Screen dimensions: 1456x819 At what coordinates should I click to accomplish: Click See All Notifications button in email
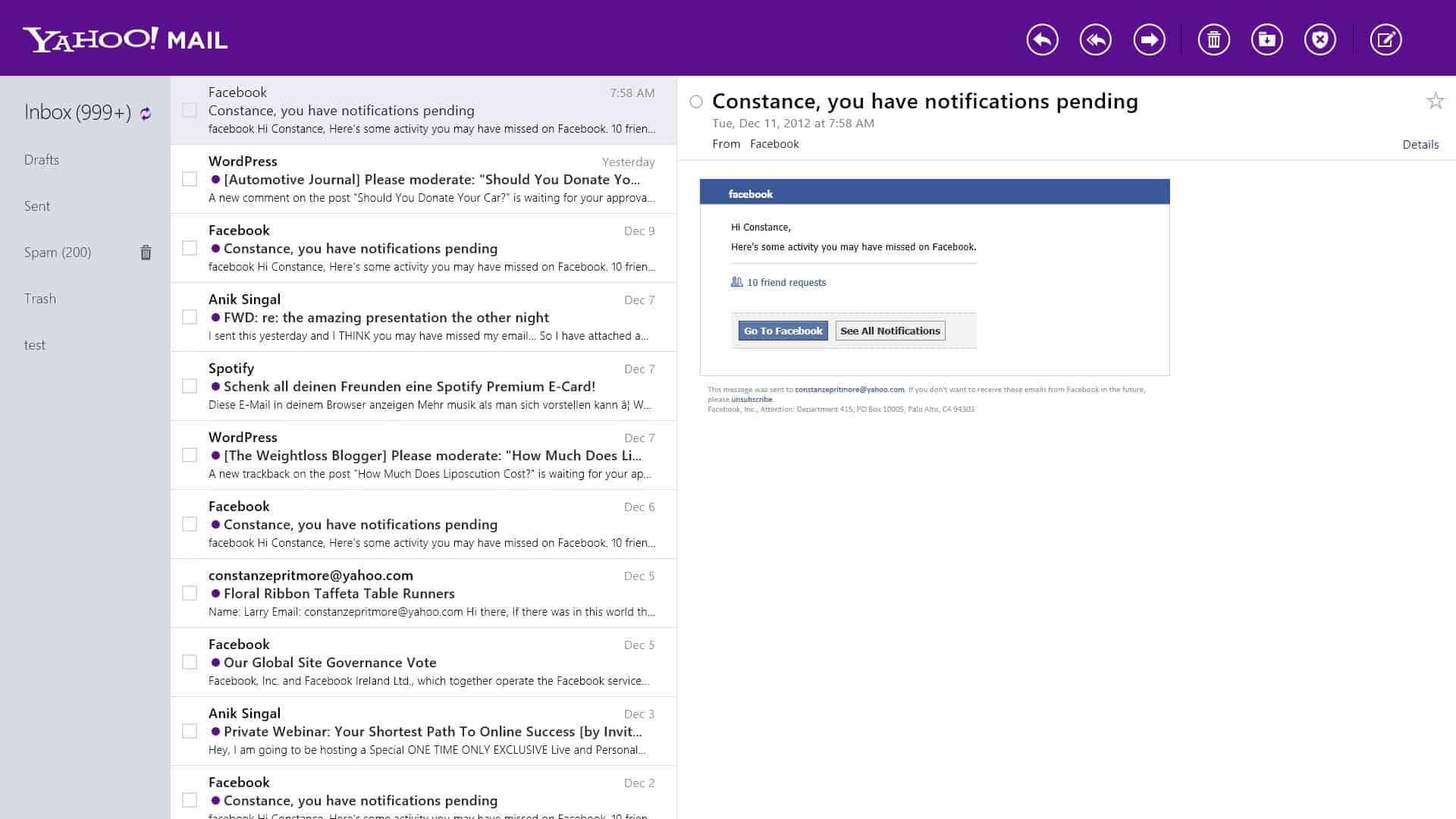click(x=889, y=330)
